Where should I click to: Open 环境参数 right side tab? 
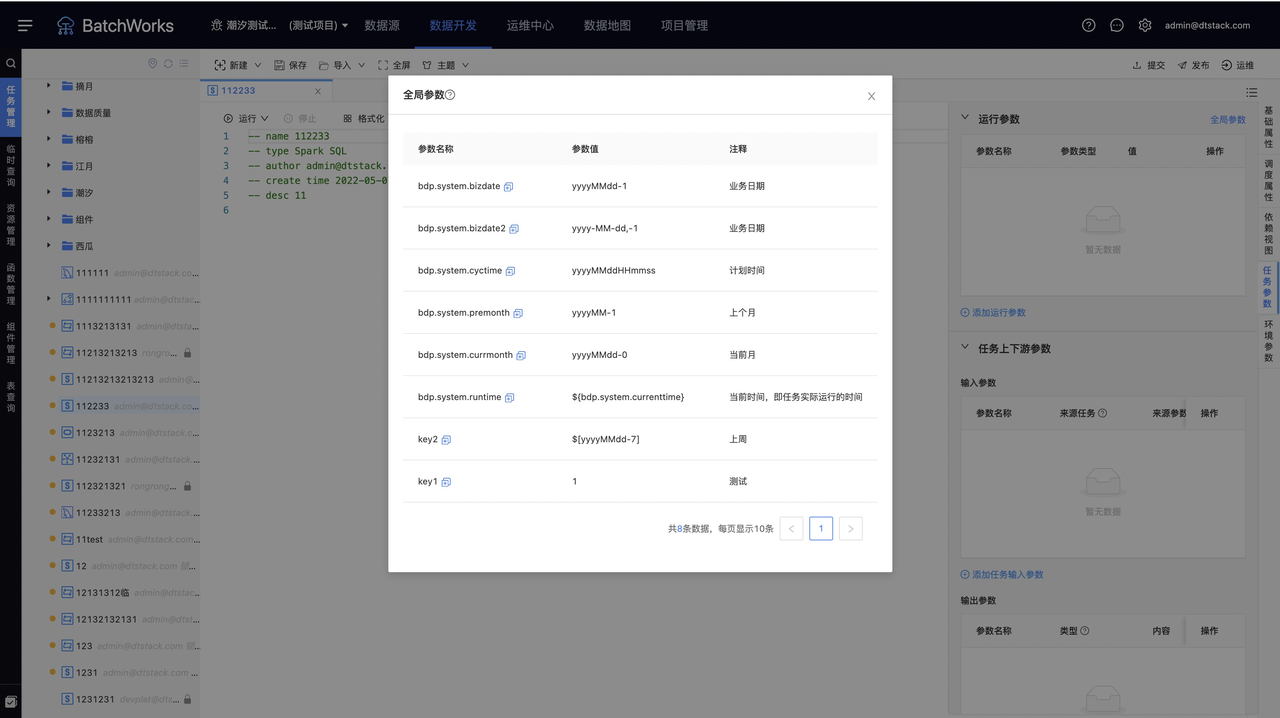tap(1268, 341)
